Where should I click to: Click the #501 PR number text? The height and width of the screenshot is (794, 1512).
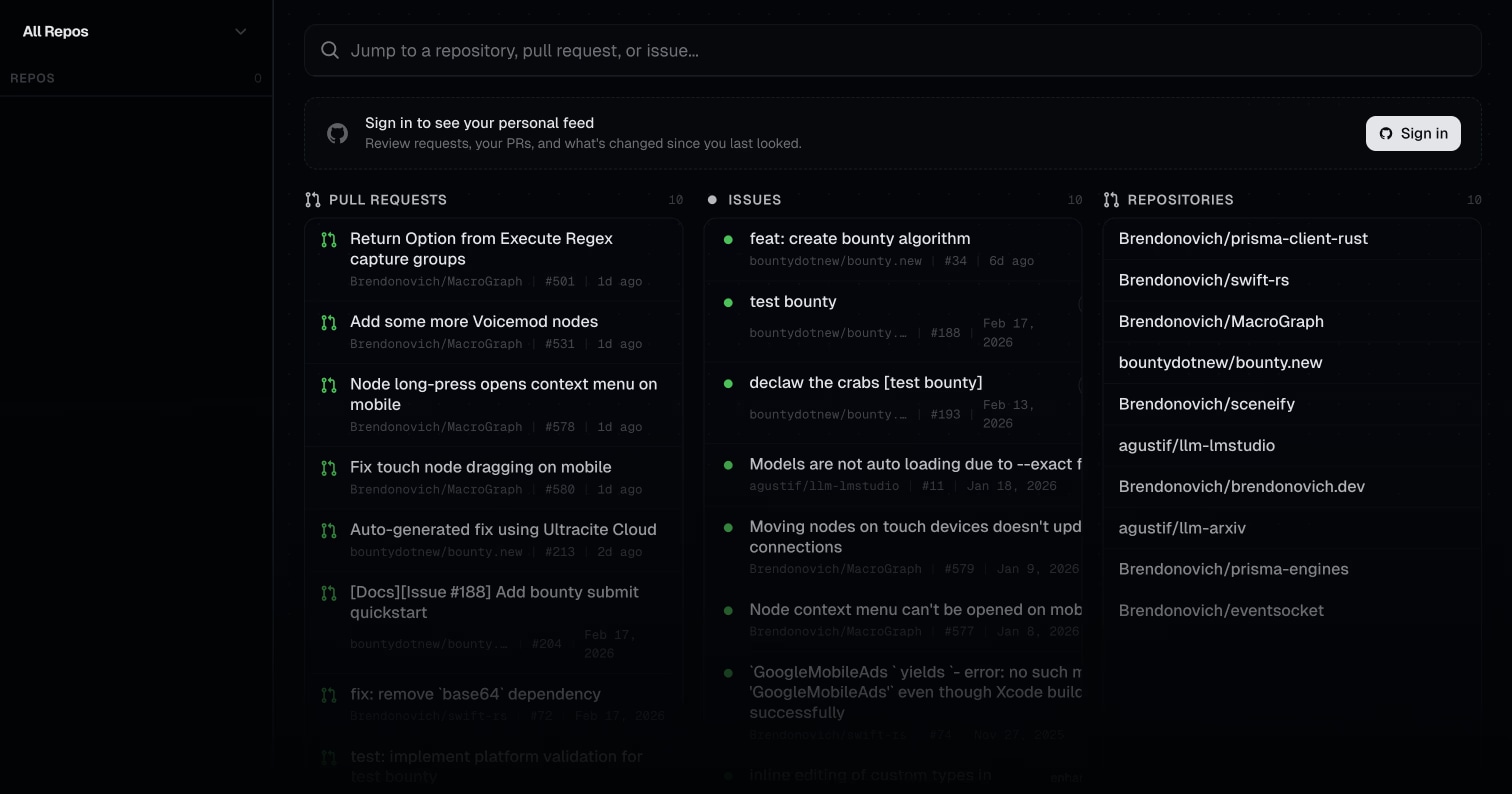pyautogui.click(x=560, y=282)
